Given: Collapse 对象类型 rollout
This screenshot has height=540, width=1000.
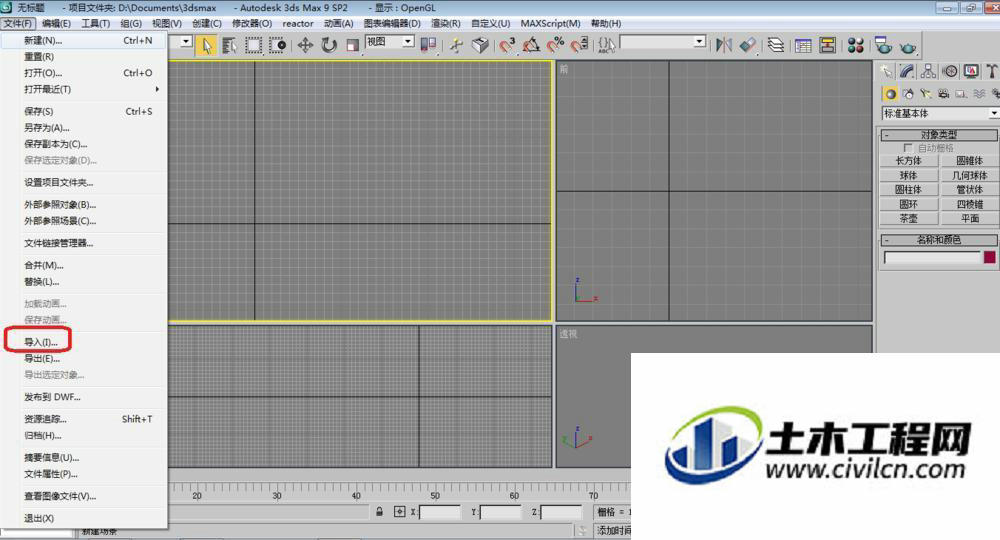Looking at the screenshot, I should point(939,135).
